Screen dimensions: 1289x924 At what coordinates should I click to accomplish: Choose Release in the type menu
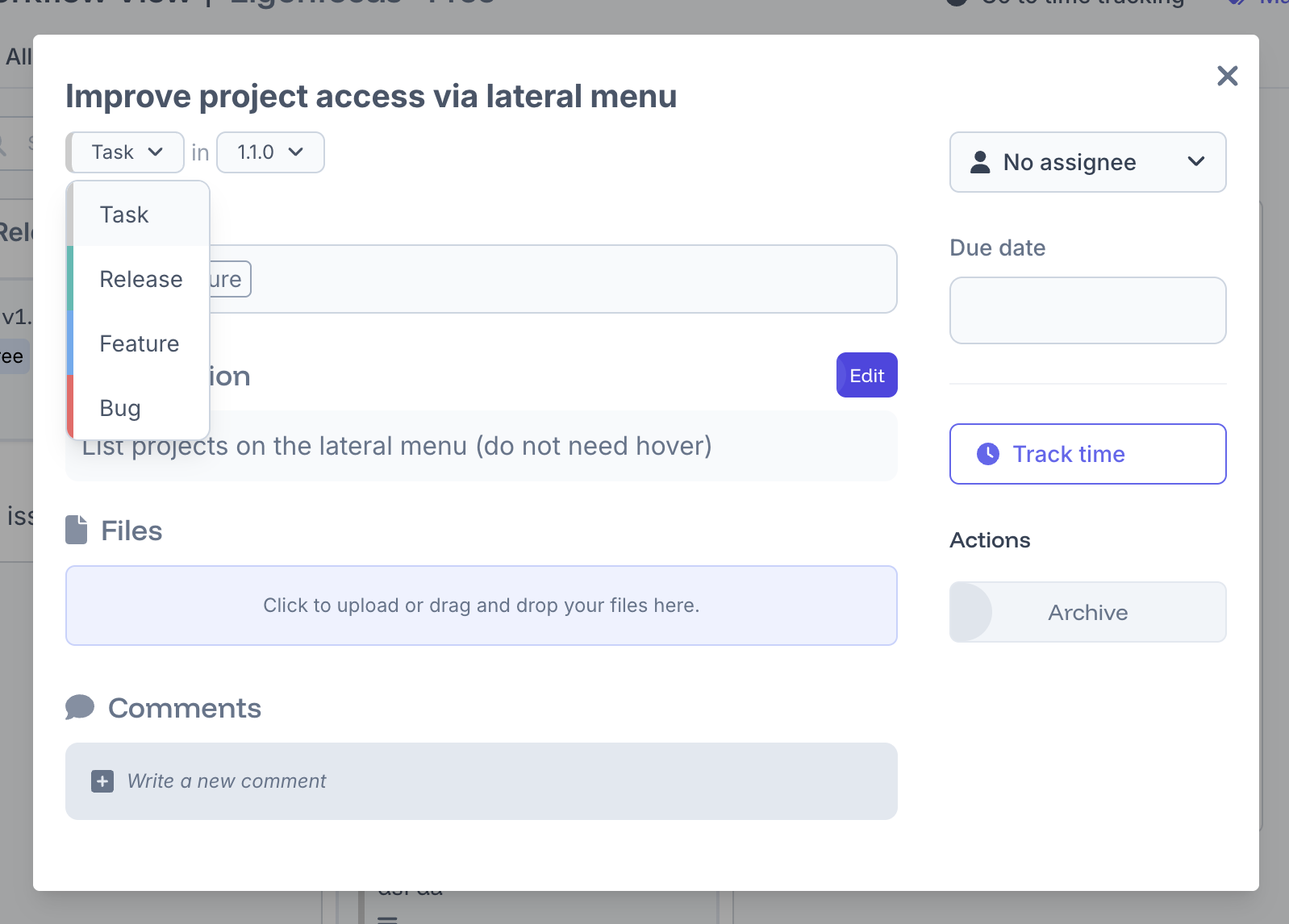[x=140, y=279]
